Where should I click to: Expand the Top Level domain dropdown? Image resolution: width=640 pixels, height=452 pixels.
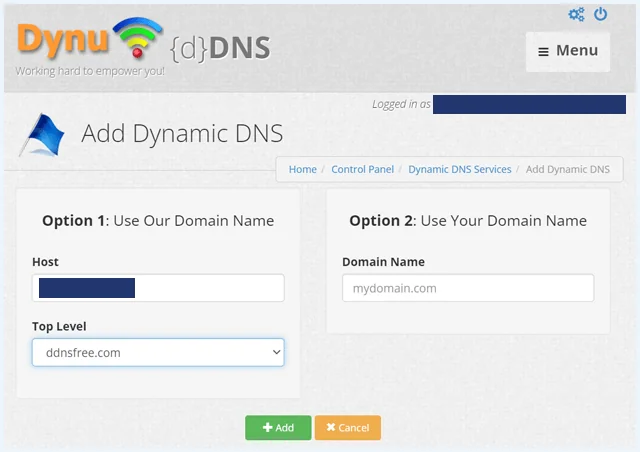(158, 352)
